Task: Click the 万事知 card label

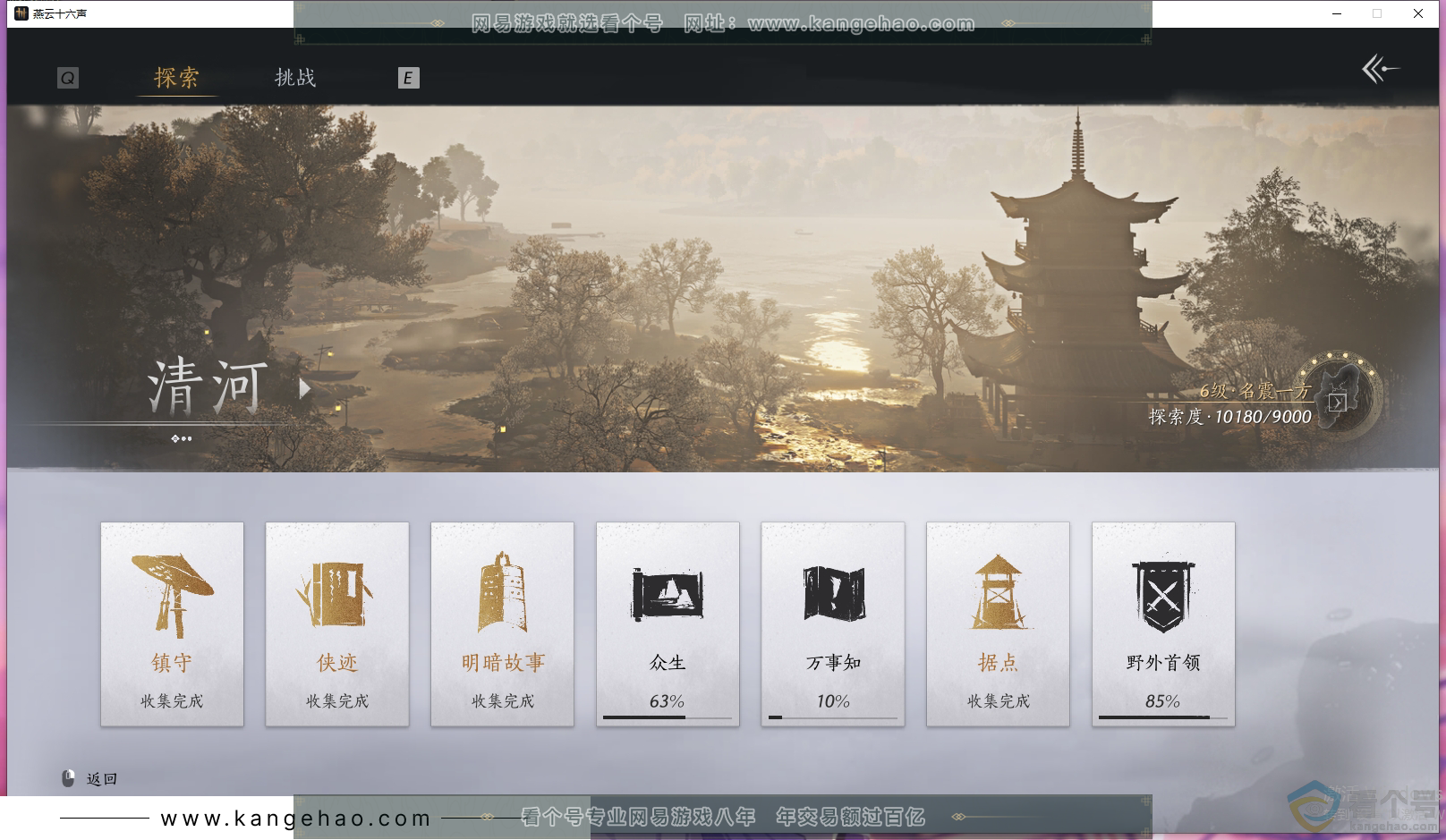Action: (833, 663)
